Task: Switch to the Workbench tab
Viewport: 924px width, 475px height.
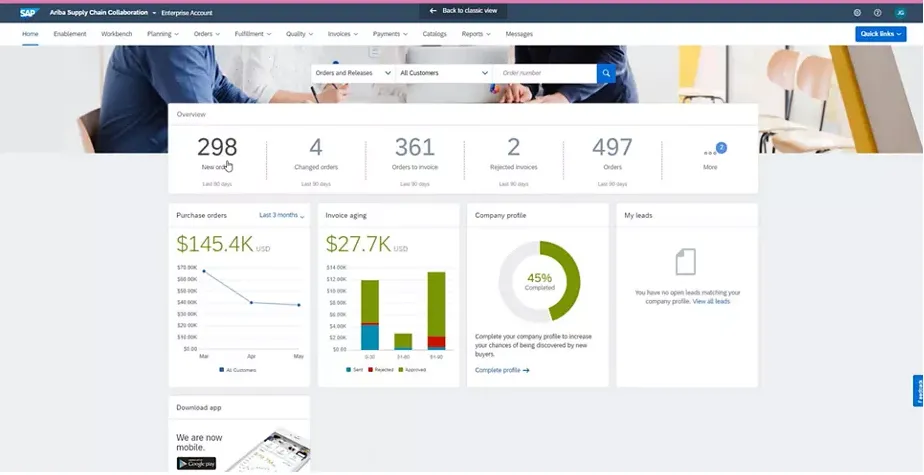Action: pos(116,34)
